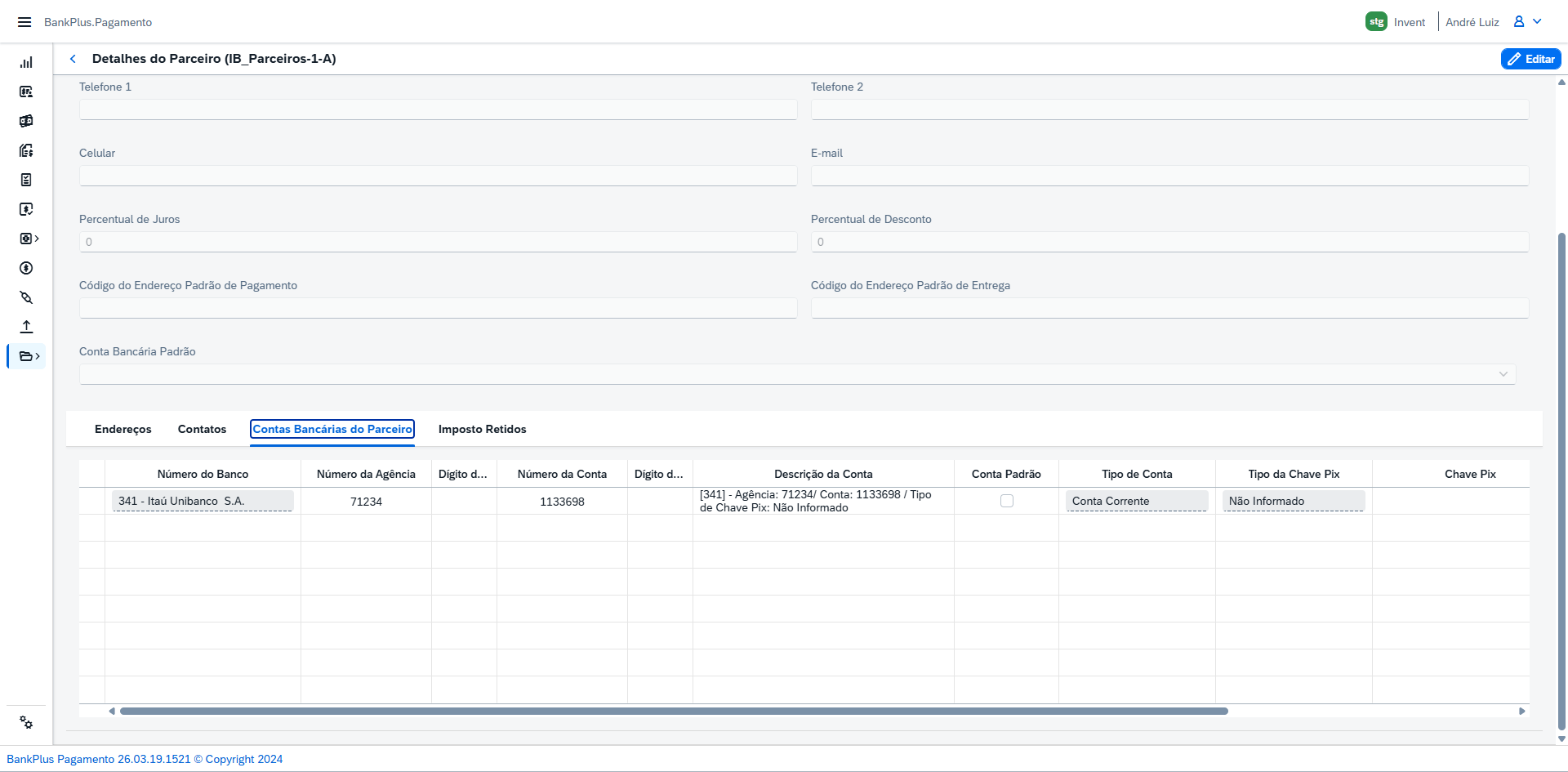Click the dollar coin sidebar icon
Viewport: 1568px width, 772px height.
coord(26,268)
